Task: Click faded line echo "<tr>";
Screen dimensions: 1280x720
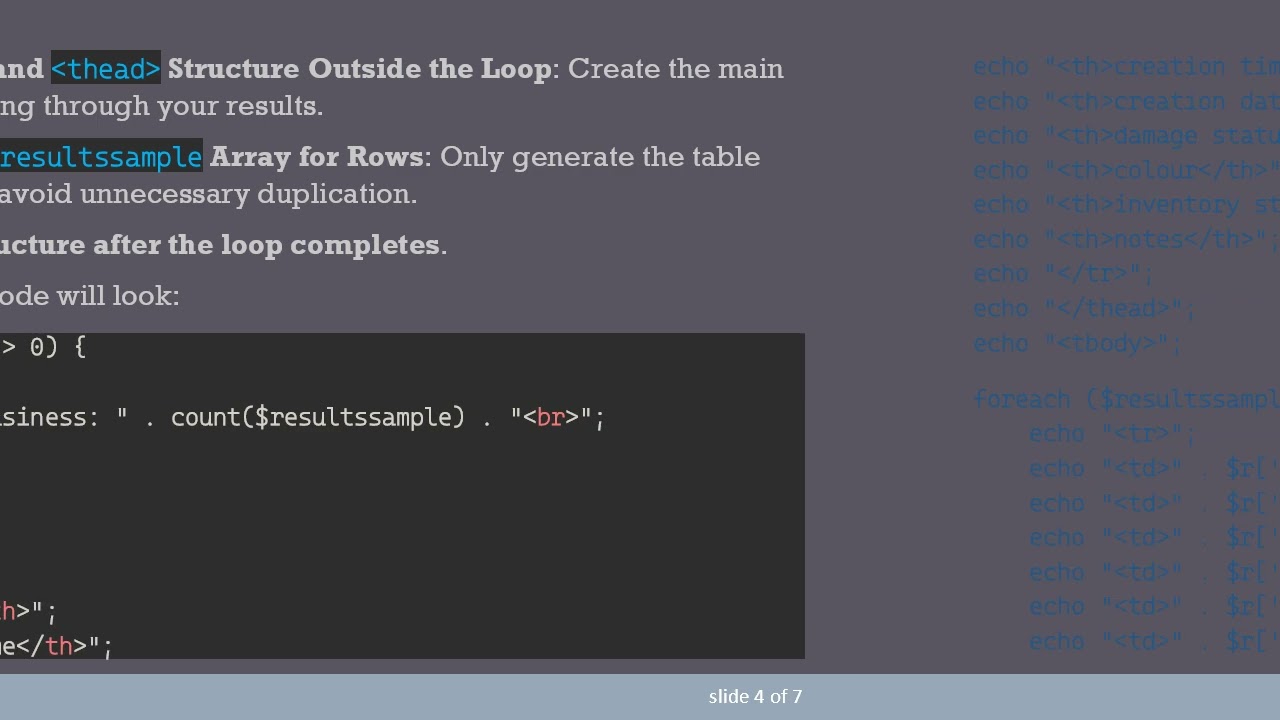Action: 1113,434
